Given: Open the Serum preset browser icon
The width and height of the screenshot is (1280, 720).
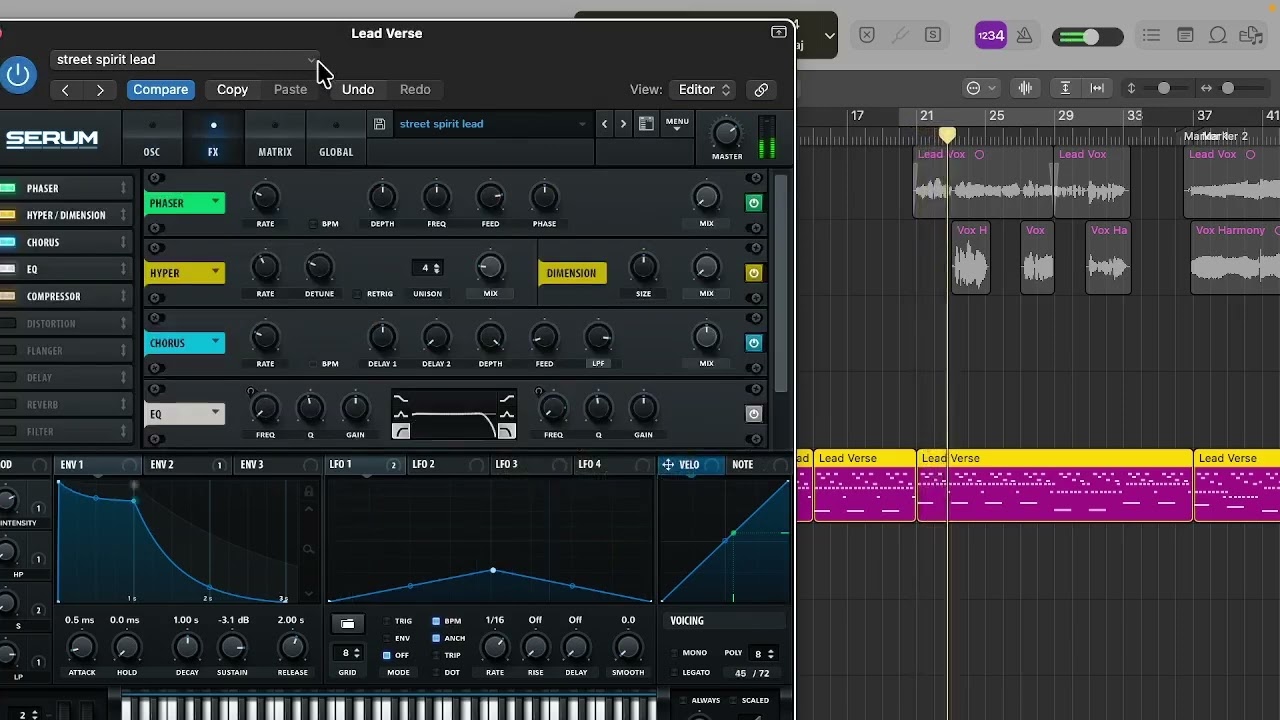Looking at the screenshot, I should [646, 124].
